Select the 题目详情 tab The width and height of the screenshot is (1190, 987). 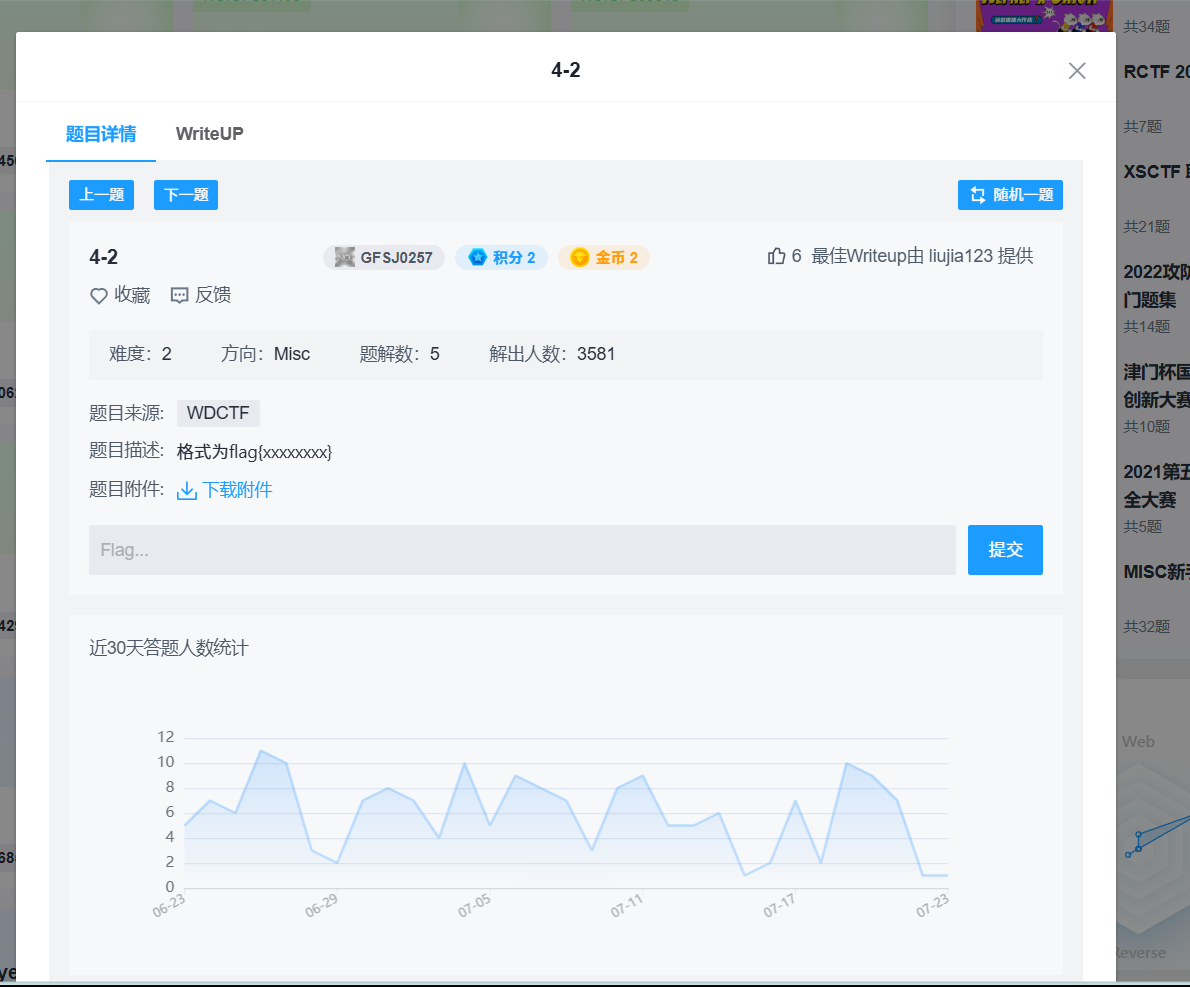coord(100,133)
